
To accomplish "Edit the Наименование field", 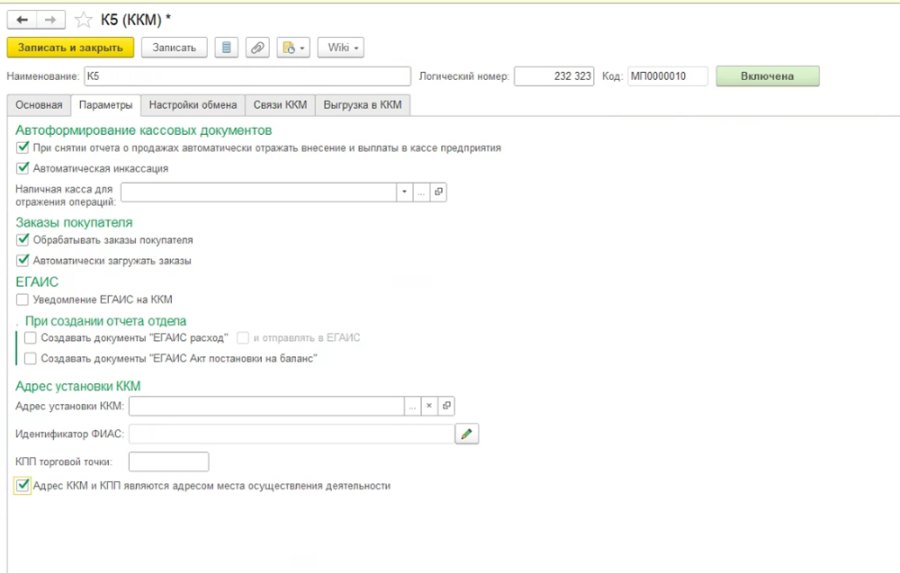I will click(247, 76).
